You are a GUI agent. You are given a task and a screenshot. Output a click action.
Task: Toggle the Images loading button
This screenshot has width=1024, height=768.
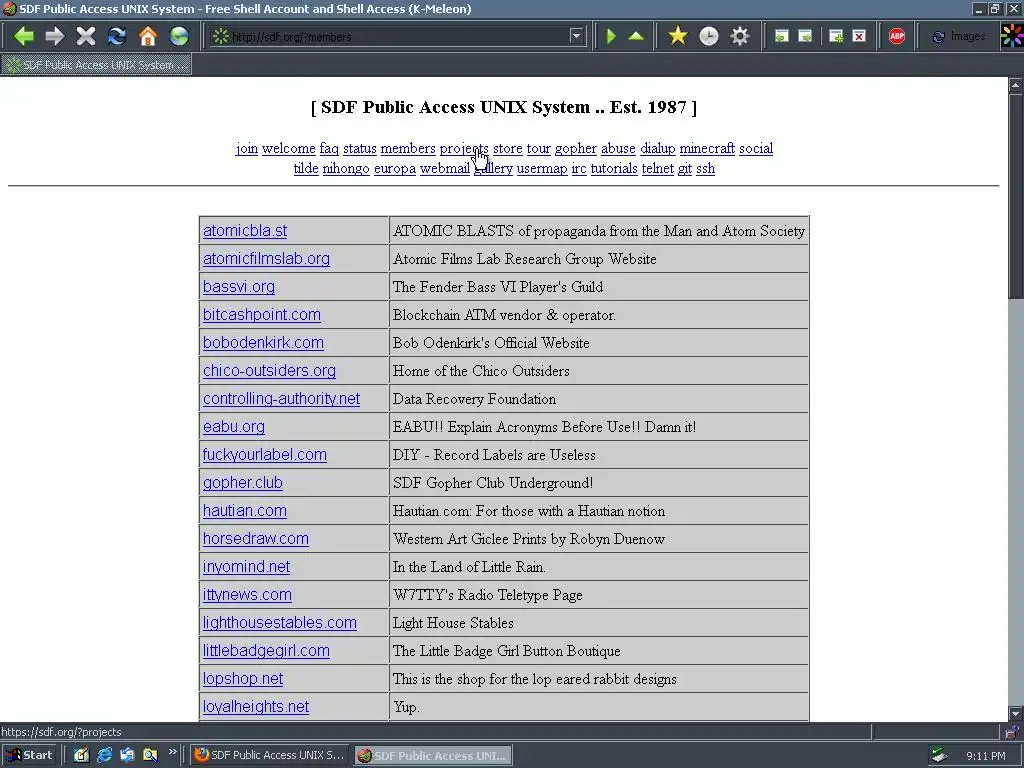pos(959,36)
